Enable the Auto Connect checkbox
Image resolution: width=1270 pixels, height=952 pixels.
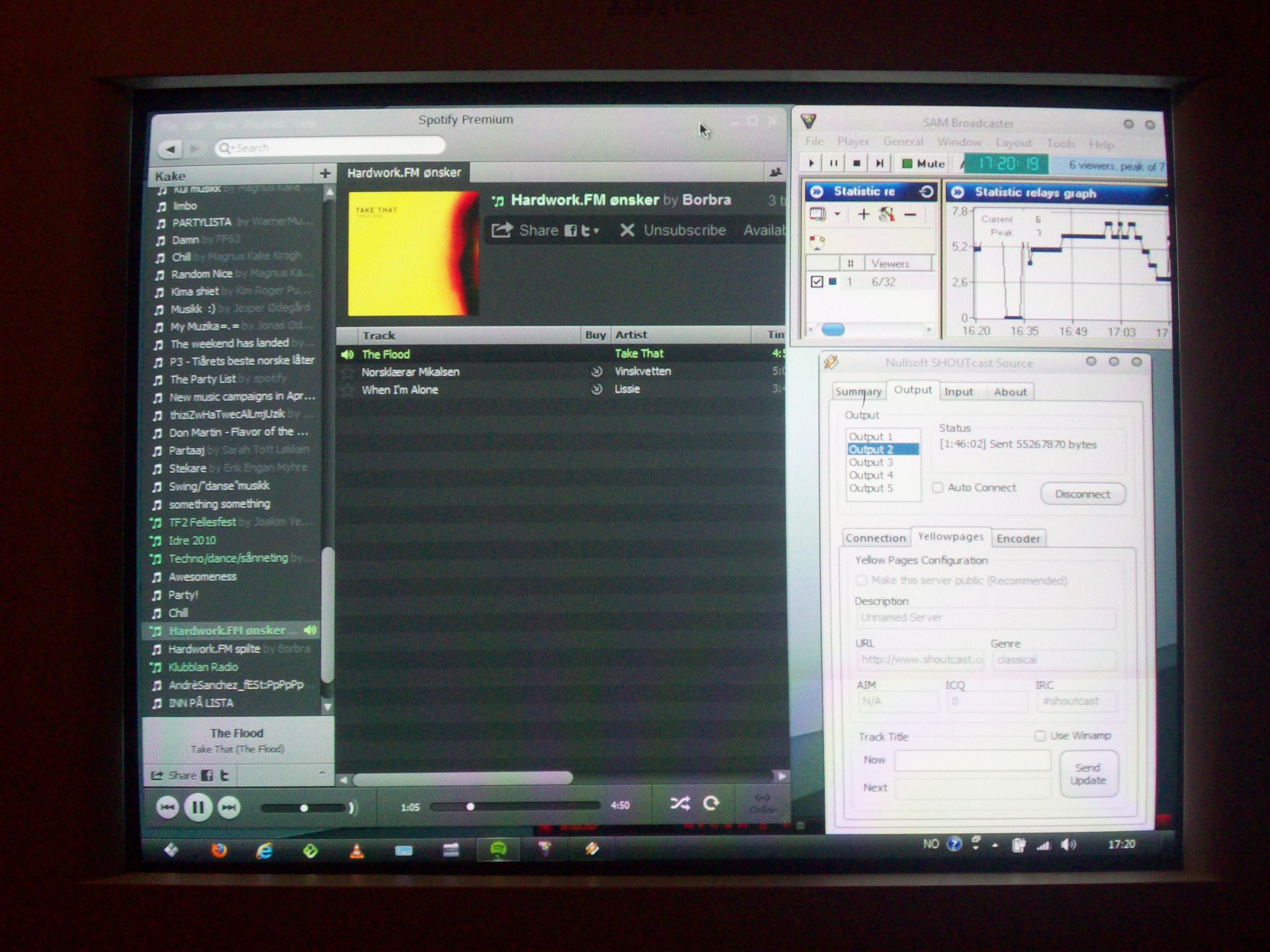[937, 488]
